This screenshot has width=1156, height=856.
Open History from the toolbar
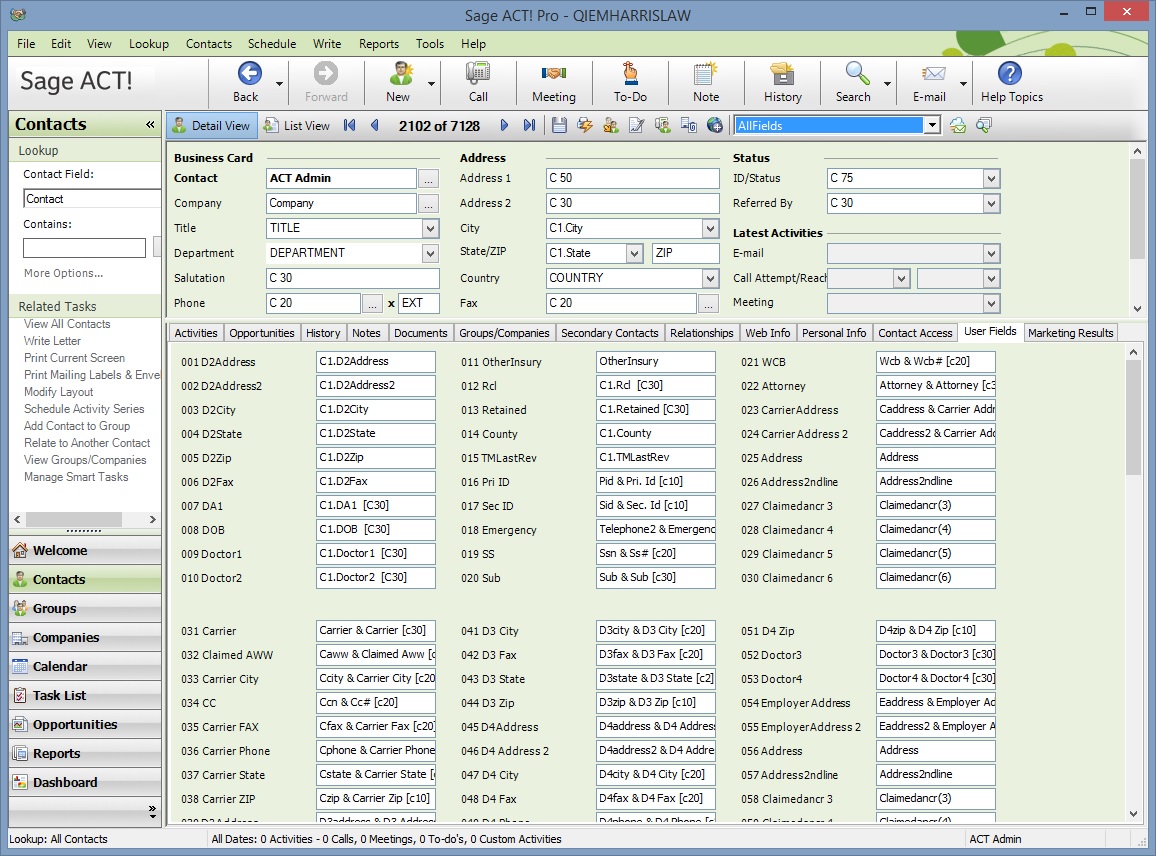[x=782, y=82]
